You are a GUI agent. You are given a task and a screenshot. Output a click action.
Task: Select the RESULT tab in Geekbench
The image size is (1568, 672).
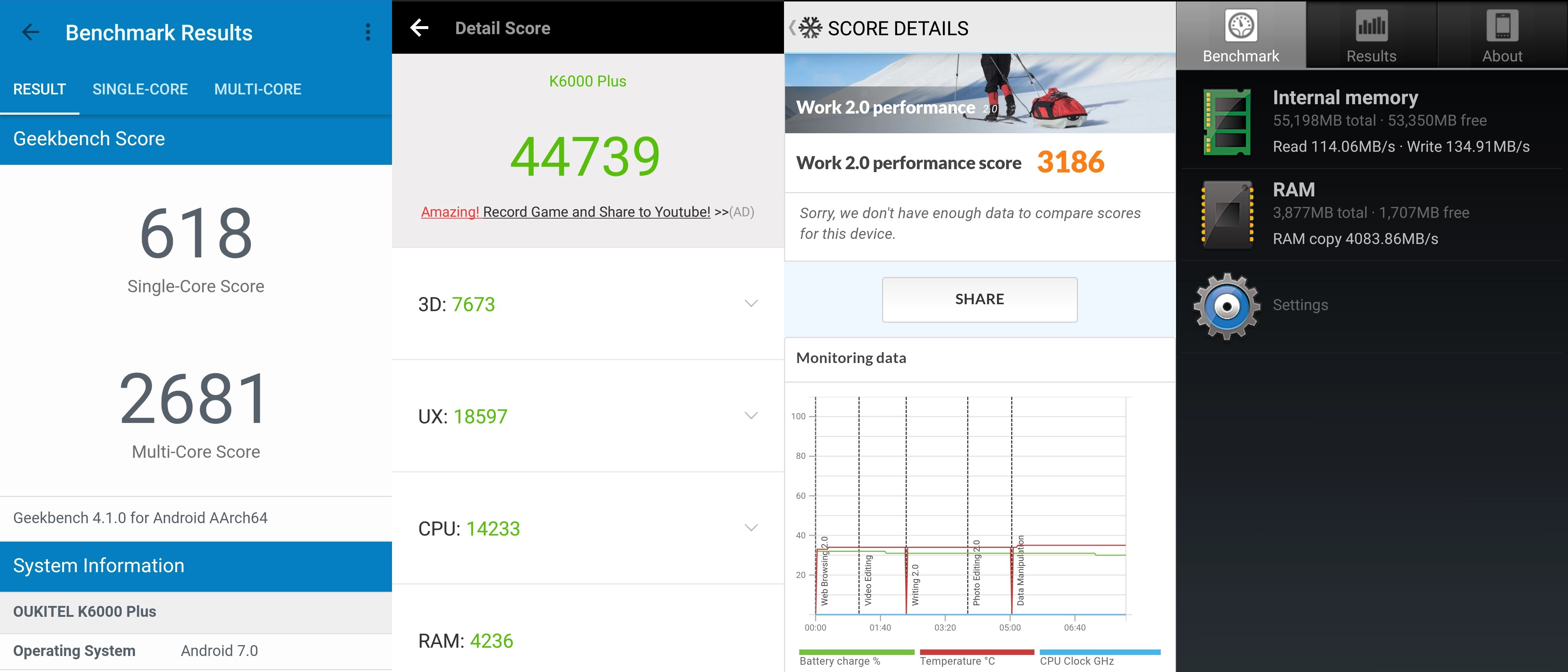tap(40, 89)
